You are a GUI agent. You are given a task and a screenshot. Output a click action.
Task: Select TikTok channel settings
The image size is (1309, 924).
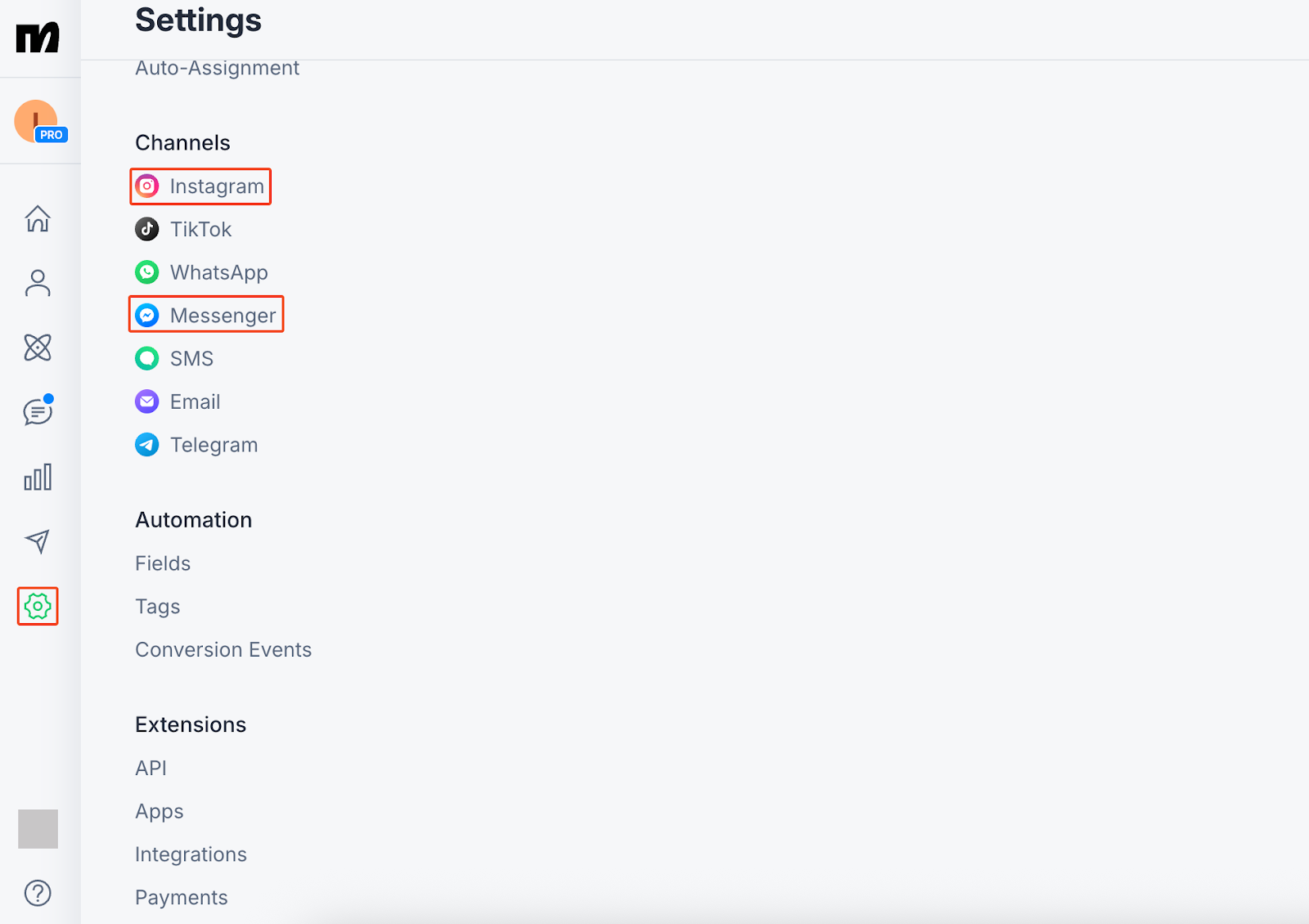pyautogui.click(x=184, y=230)
